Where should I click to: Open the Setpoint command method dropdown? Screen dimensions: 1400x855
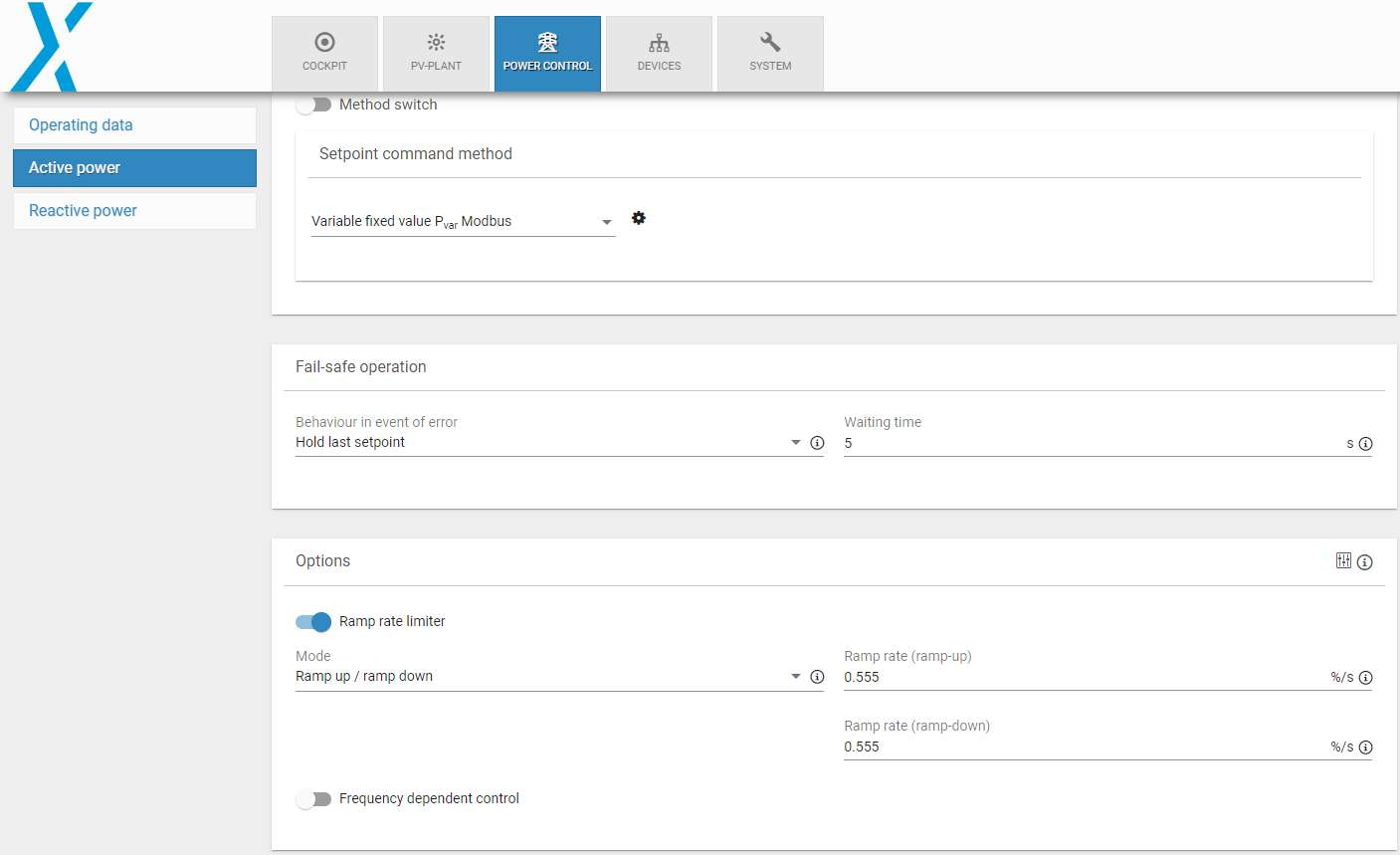(463, 222)
